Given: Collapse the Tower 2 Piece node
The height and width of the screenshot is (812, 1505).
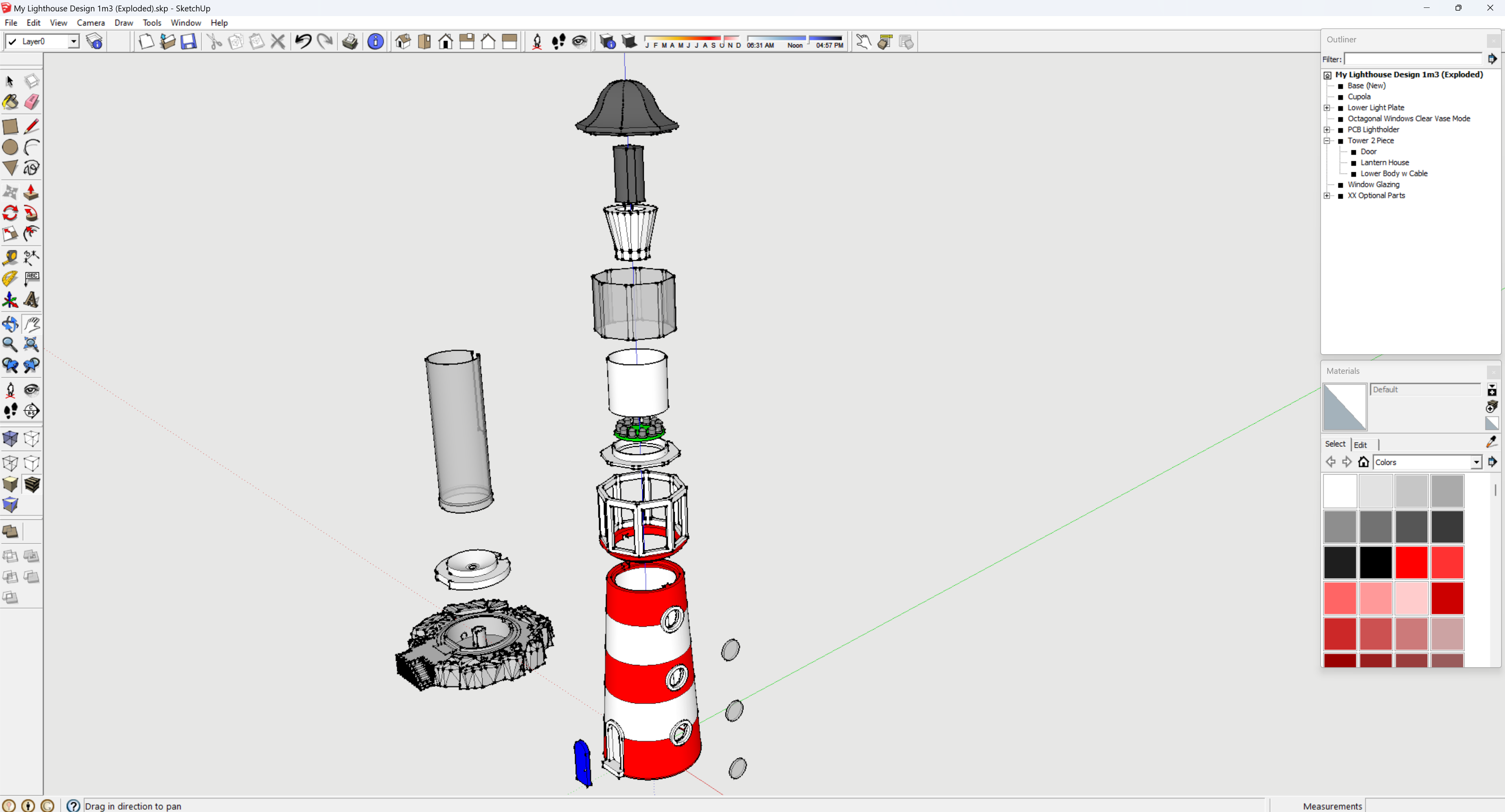Looking at the screenshot, I should (x=1327, y=141).
